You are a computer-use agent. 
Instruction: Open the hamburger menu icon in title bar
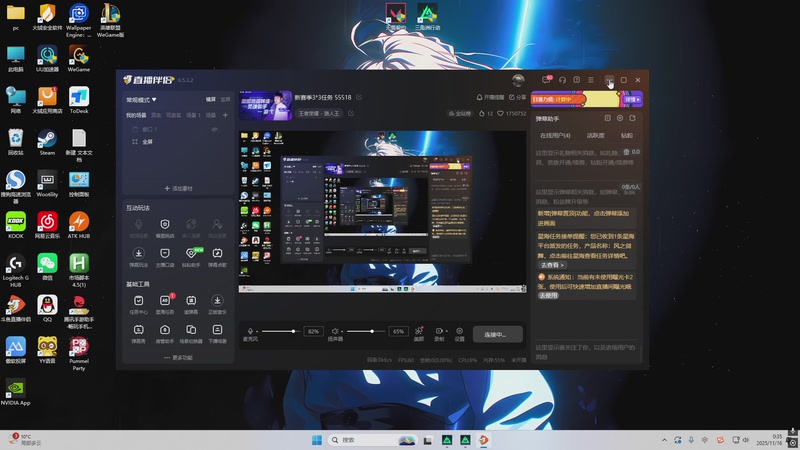coord(591,80)
